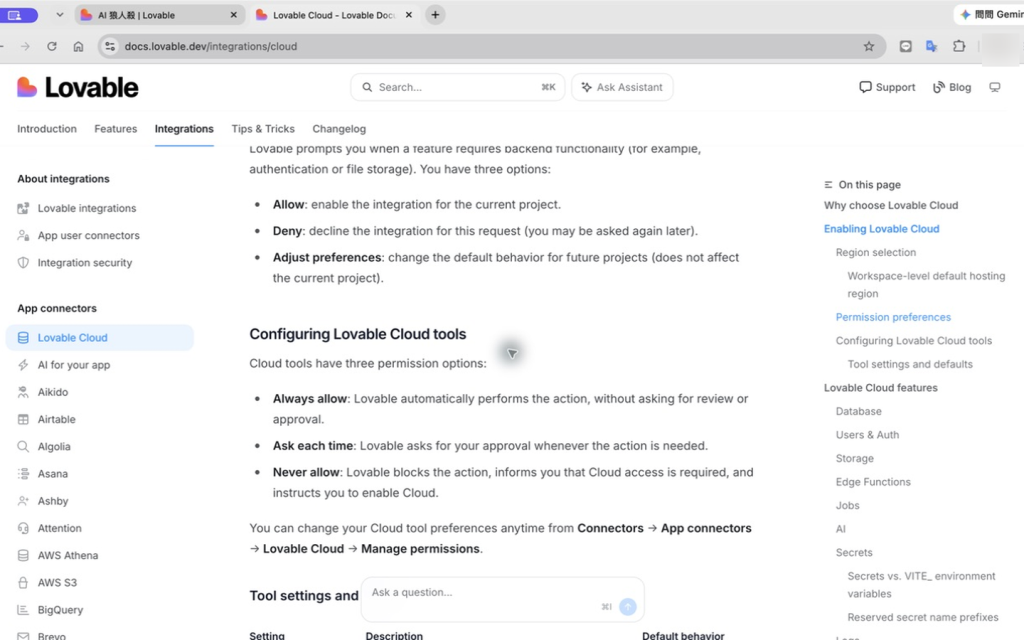
Task: Click the Aikido sidebar icon
Action: tap(23, 392)
